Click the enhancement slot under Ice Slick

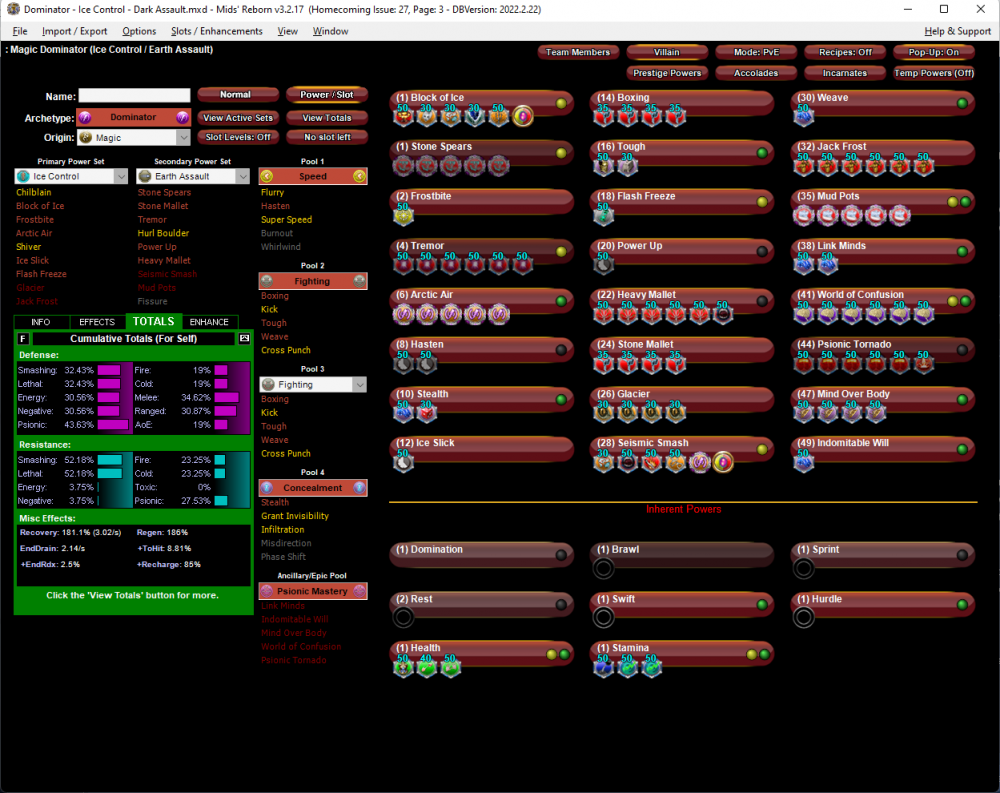click(405, 462)
